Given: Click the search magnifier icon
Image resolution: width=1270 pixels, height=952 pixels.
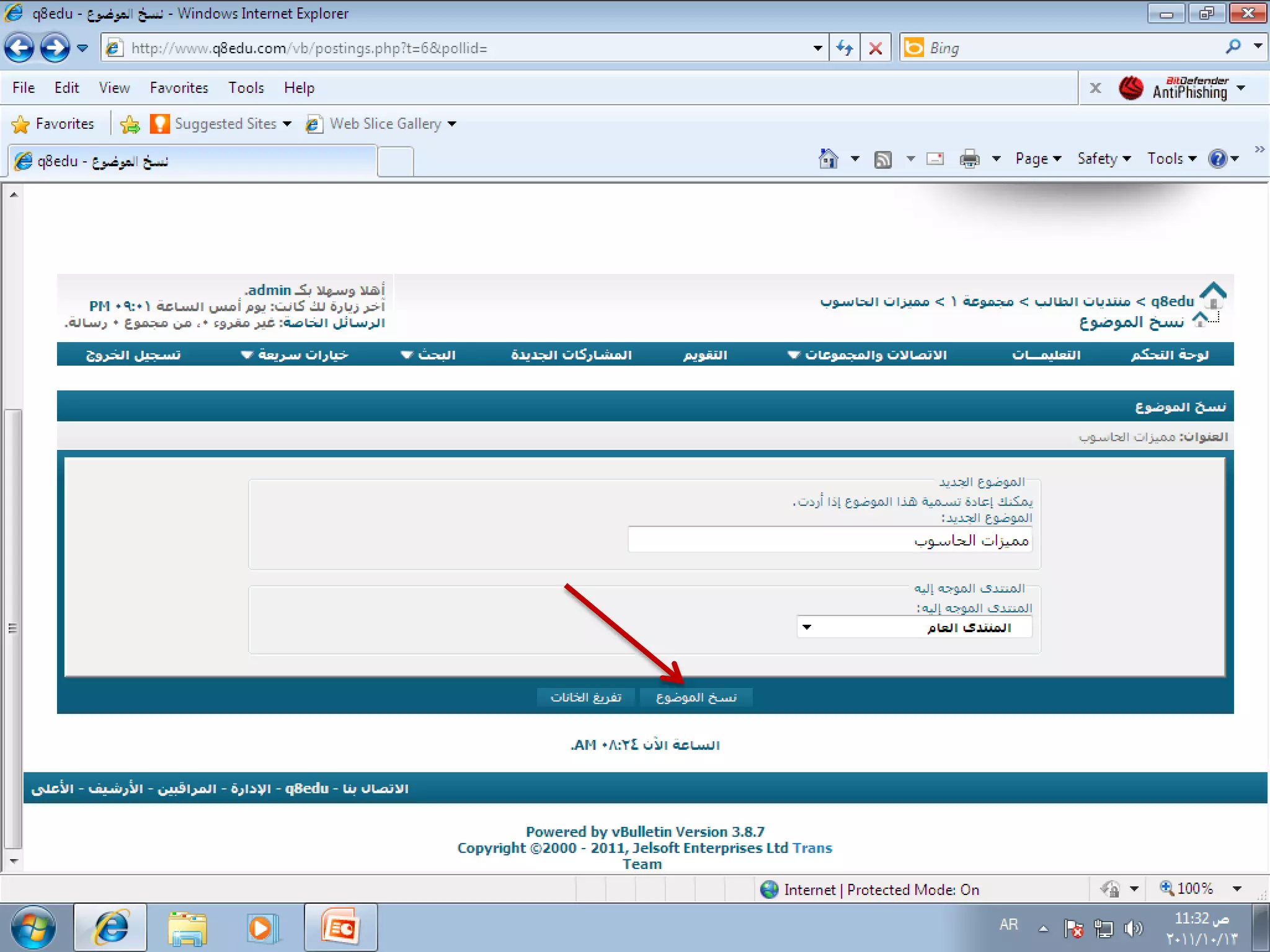Looking at the screenshot, I should pyautogui.click(x=1233, y=46).
